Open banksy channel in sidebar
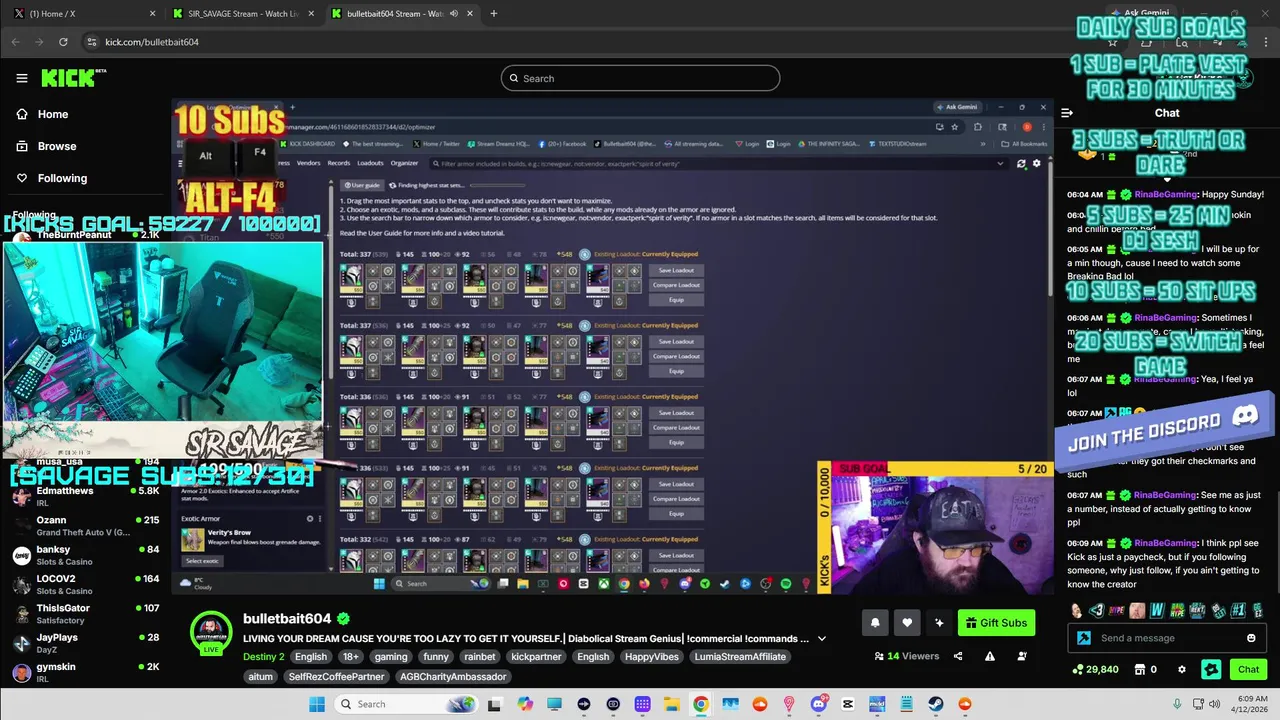This screenshot has width=1280, height=720. pyautogui.click(x=85, y=555)
